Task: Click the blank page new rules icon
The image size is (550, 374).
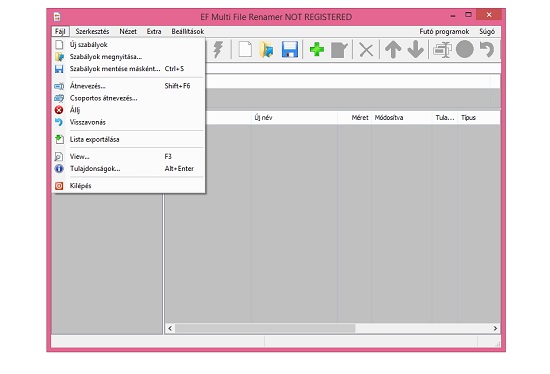Action: pyautogui.click(x=245, y=49)
